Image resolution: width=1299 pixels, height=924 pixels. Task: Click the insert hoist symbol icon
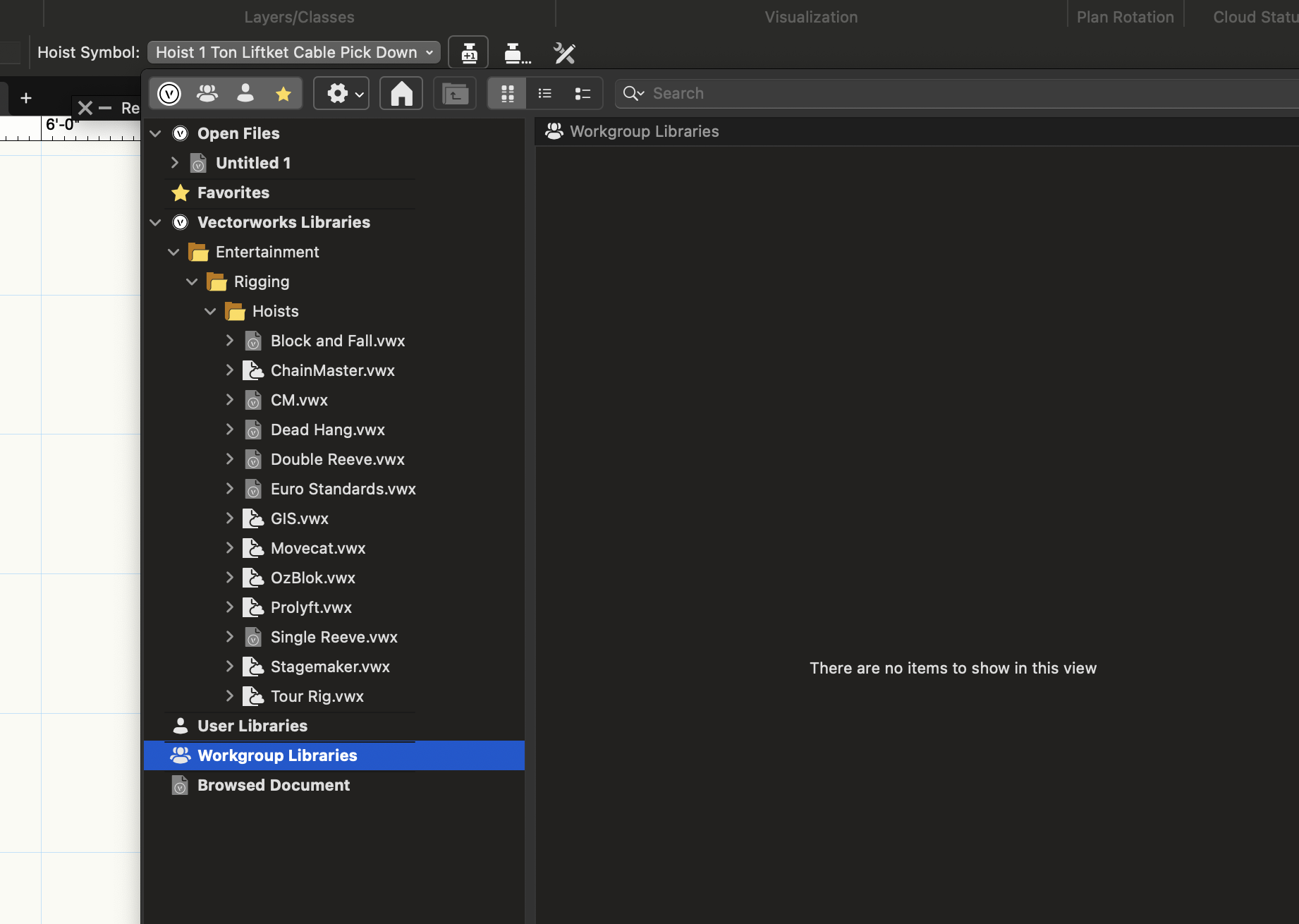click(x=468, y=52)
